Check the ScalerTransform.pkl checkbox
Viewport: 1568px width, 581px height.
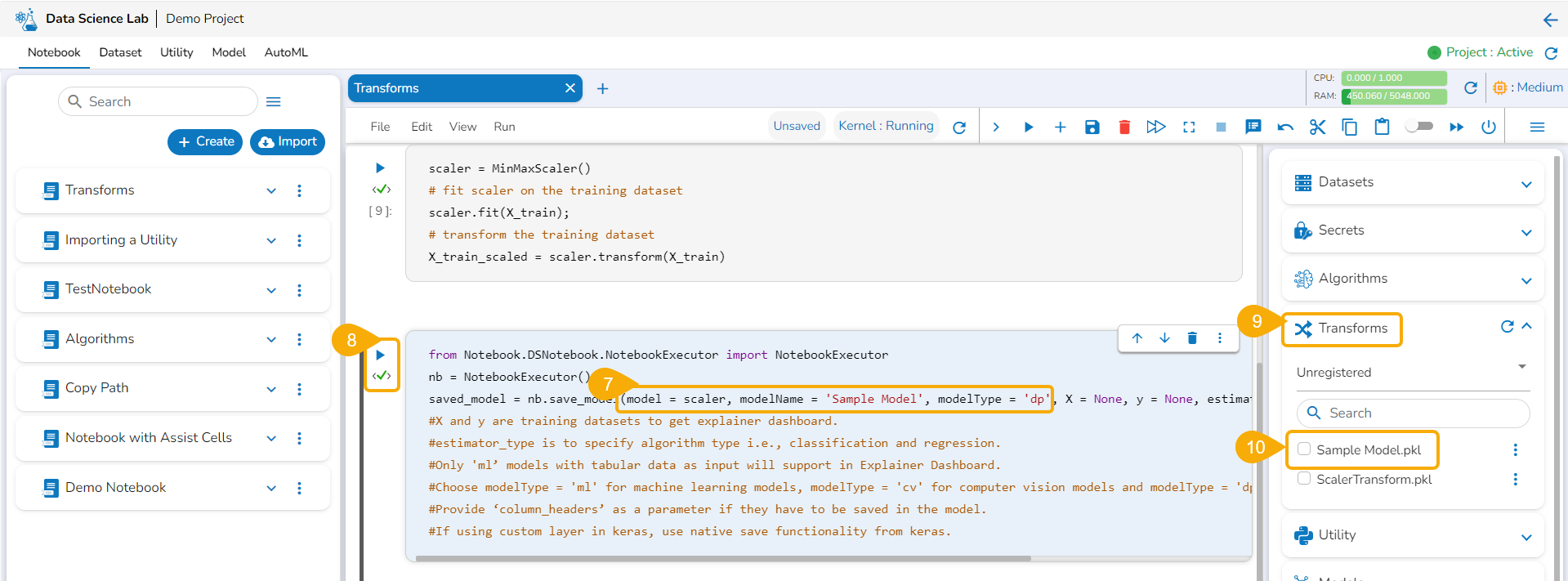click(x=1304, y=479)
